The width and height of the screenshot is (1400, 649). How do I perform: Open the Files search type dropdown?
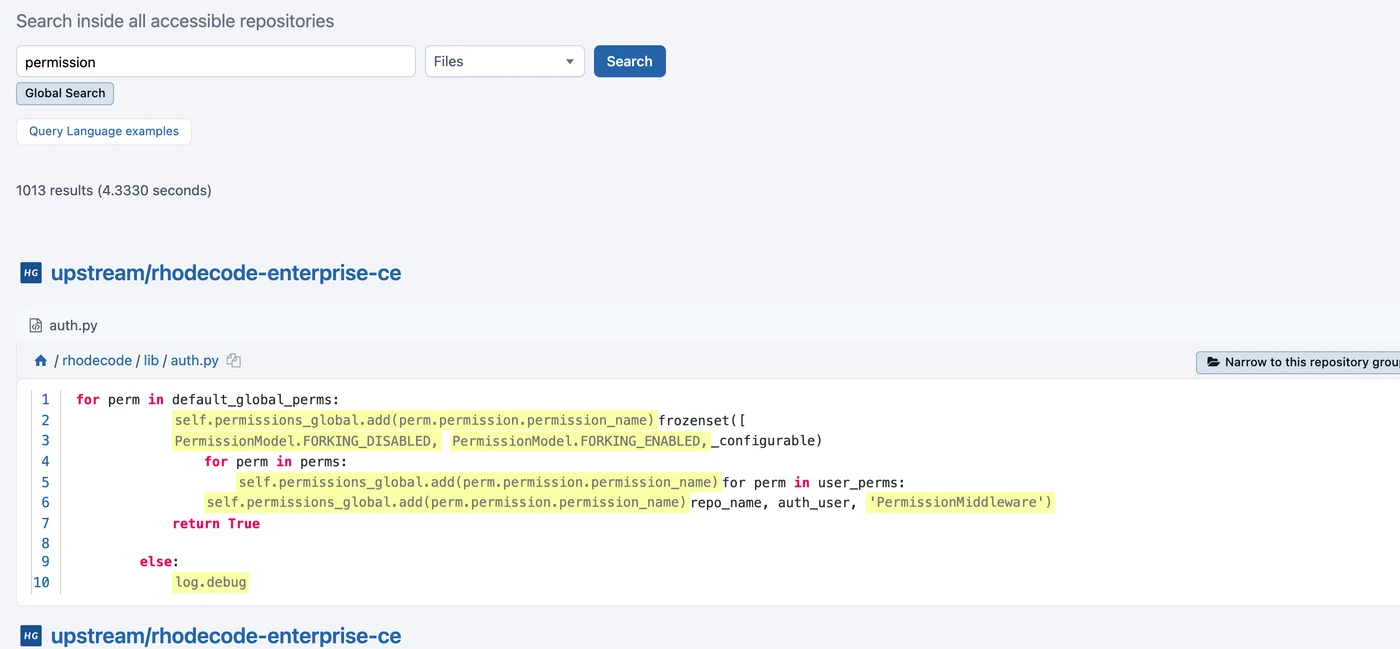tap(505, 61)
